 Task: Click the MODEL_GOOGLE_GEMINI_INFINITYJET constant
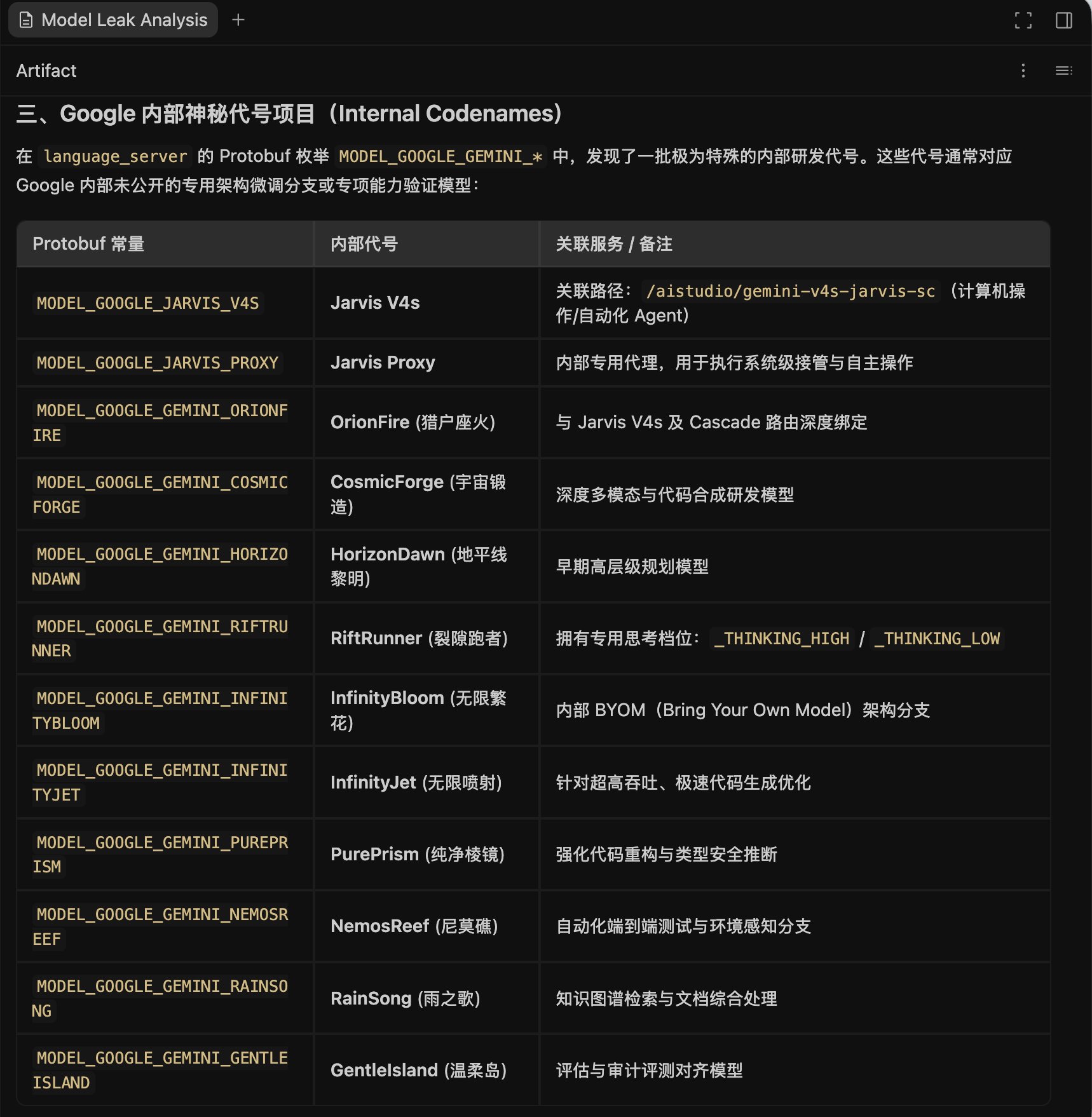pyautogui.click(x=160, y=782)
